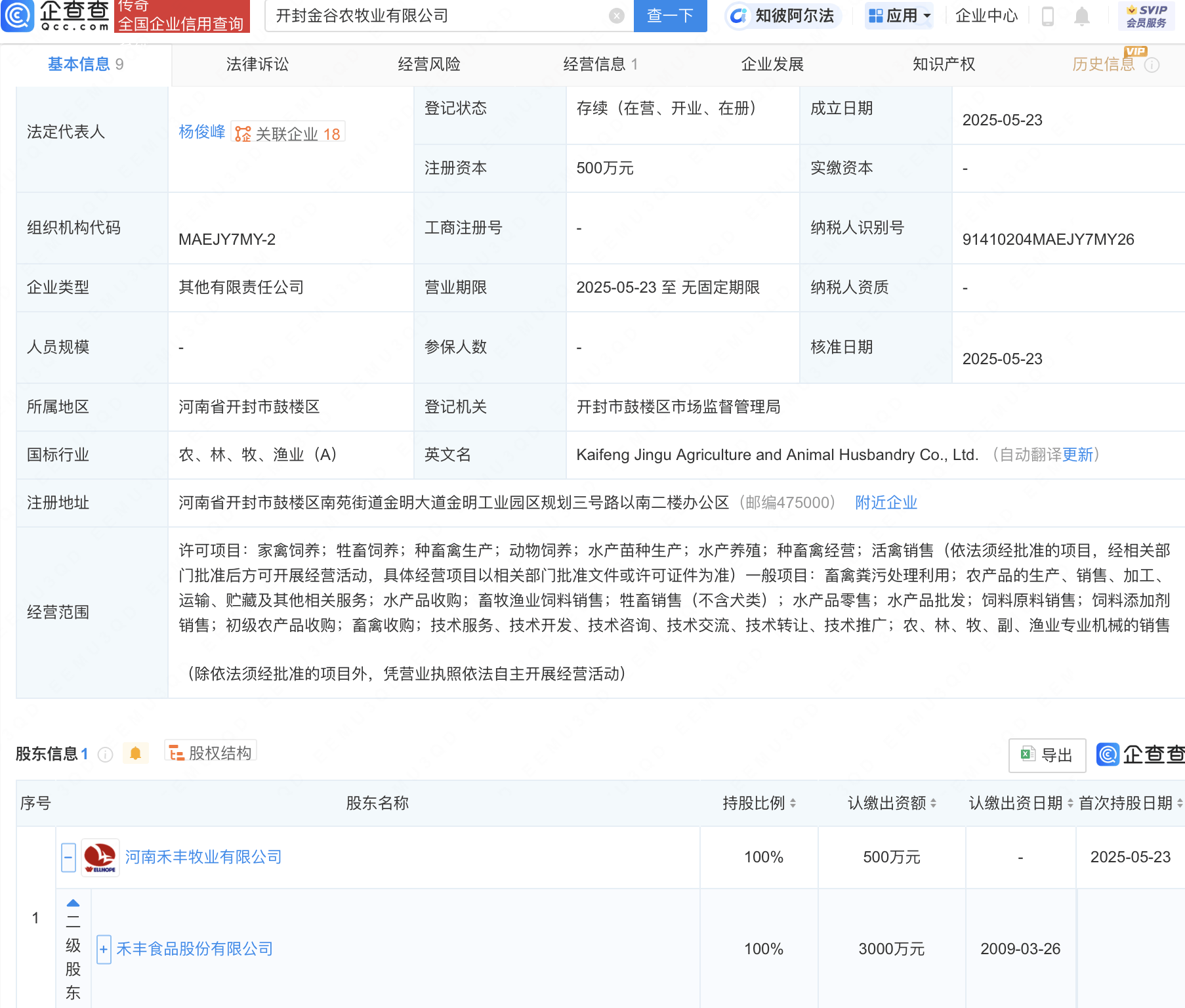
Task: Click the Qcc.com logo icon
Action: tap(18, 16)
